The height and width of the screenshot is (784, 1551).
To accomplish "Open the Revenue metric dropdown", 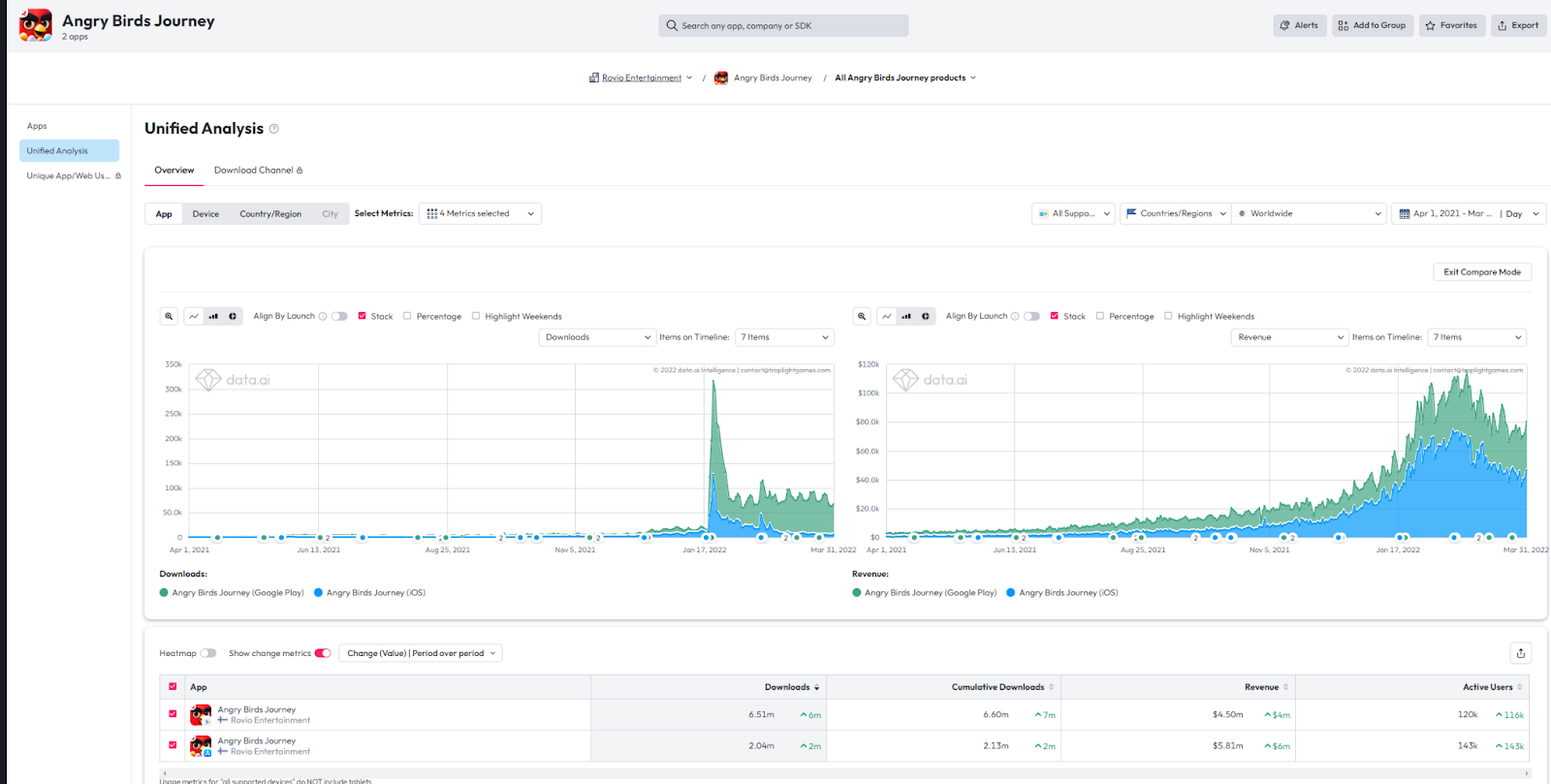I will 1290,337.
